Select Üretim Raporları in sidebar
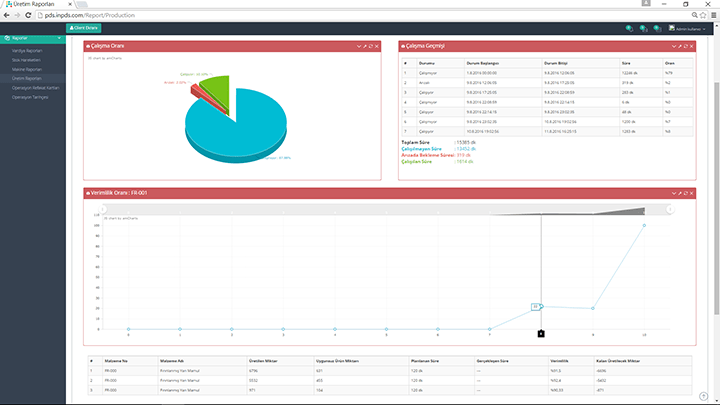This screenshot has width=720, height=405. click(27, 79)
